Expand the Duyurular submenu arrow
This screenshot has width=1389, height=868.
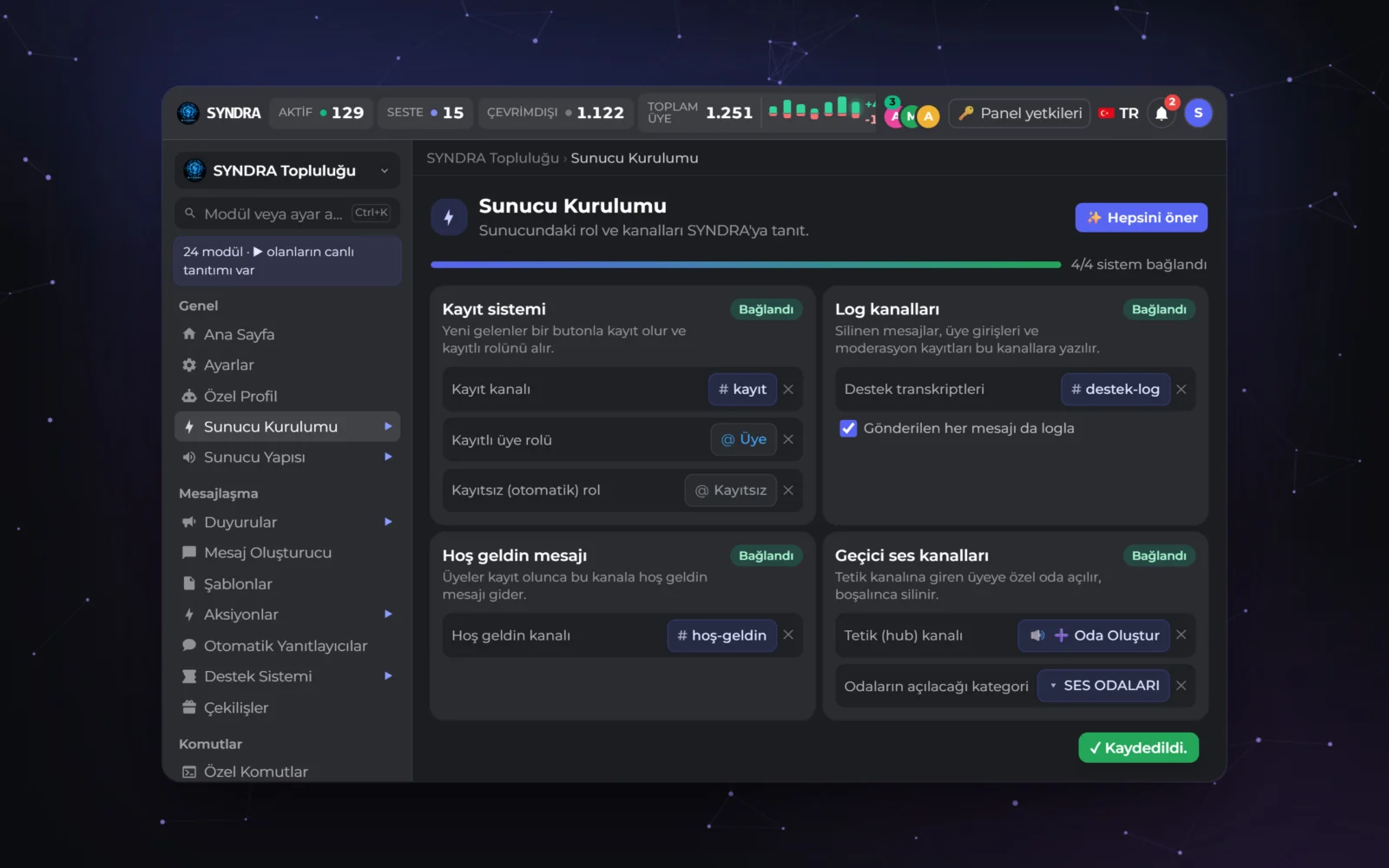tap(388, 522)
